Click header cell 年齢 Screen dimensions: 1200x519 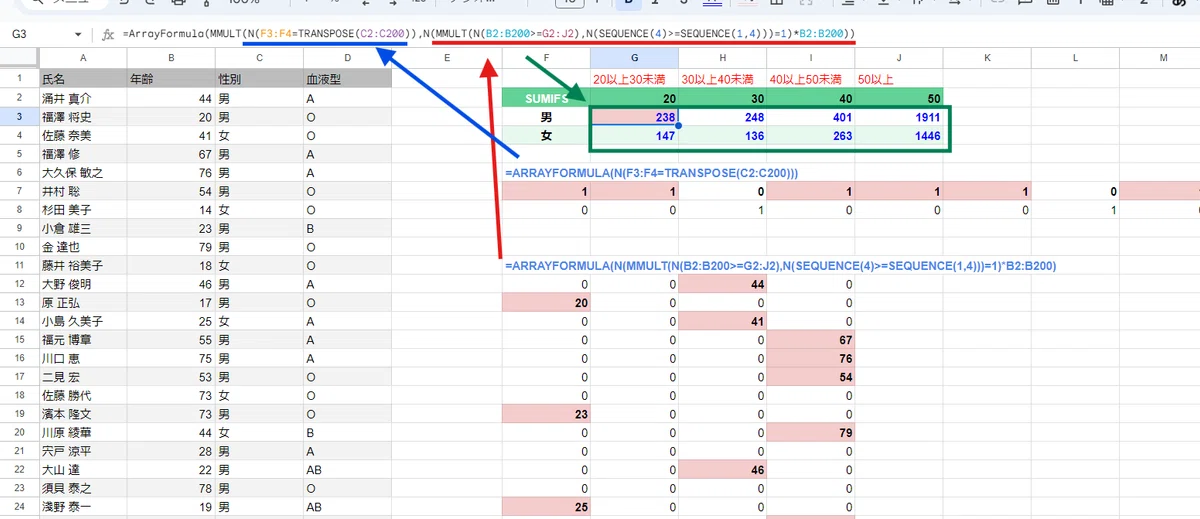click(x=170, y=78)
